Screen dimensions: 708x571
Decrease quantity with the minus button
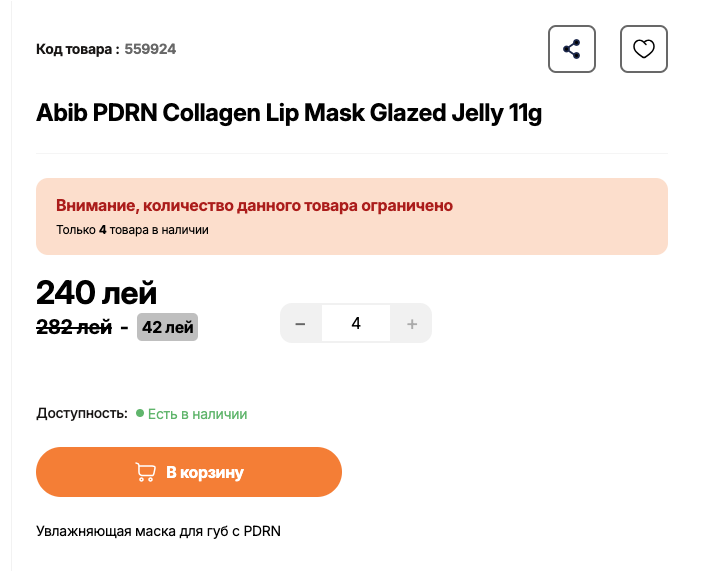[301, 323]
